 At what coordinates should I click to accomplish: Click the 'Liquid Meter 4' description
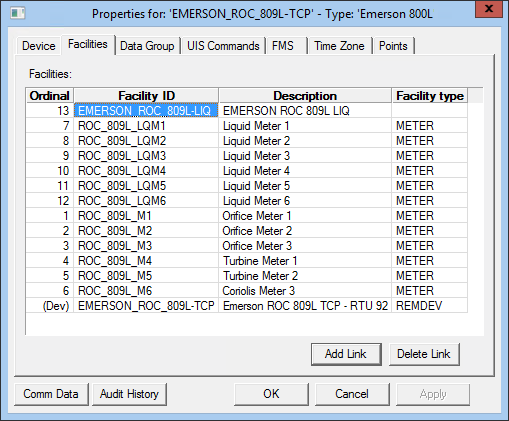pyautogui.click(x=305, y=171)
